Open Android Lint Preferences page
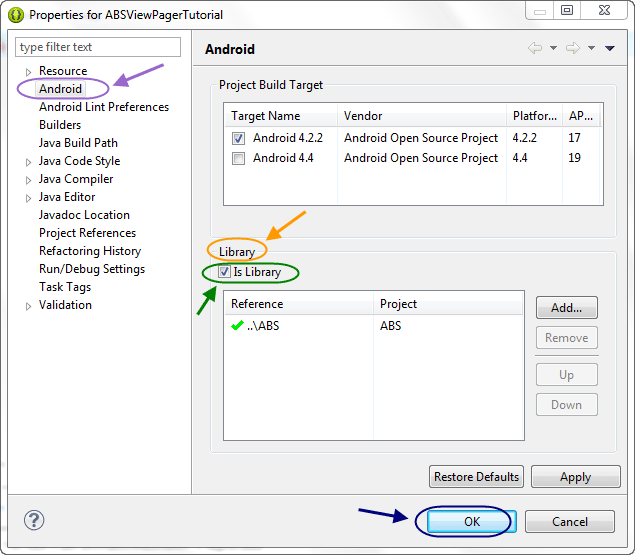Screen dimensions: 635x555 click(x=104, y=107)
